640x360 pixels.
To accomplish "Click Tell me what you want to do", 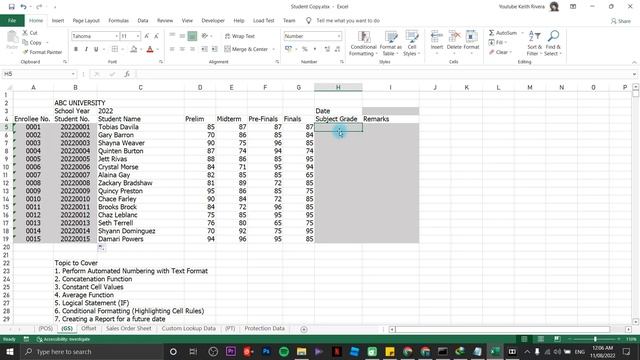I will [x=348, y=20].
